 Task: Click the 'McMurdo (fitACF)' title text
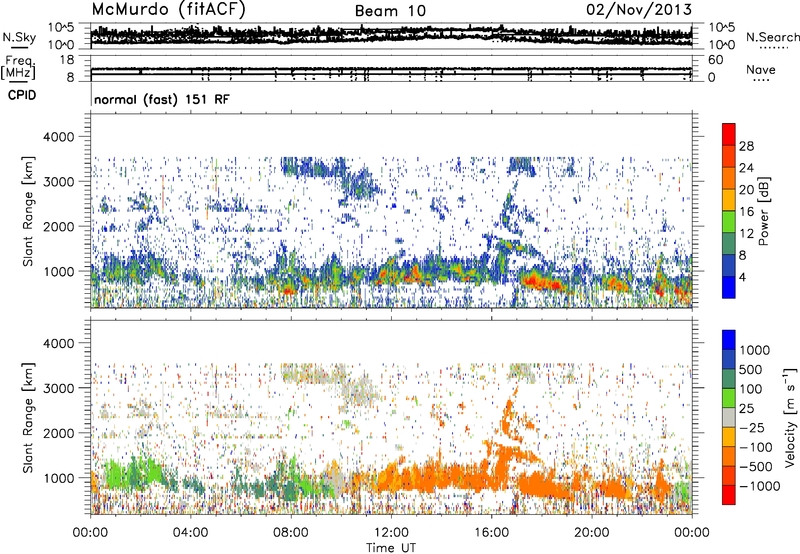[168, 10]
